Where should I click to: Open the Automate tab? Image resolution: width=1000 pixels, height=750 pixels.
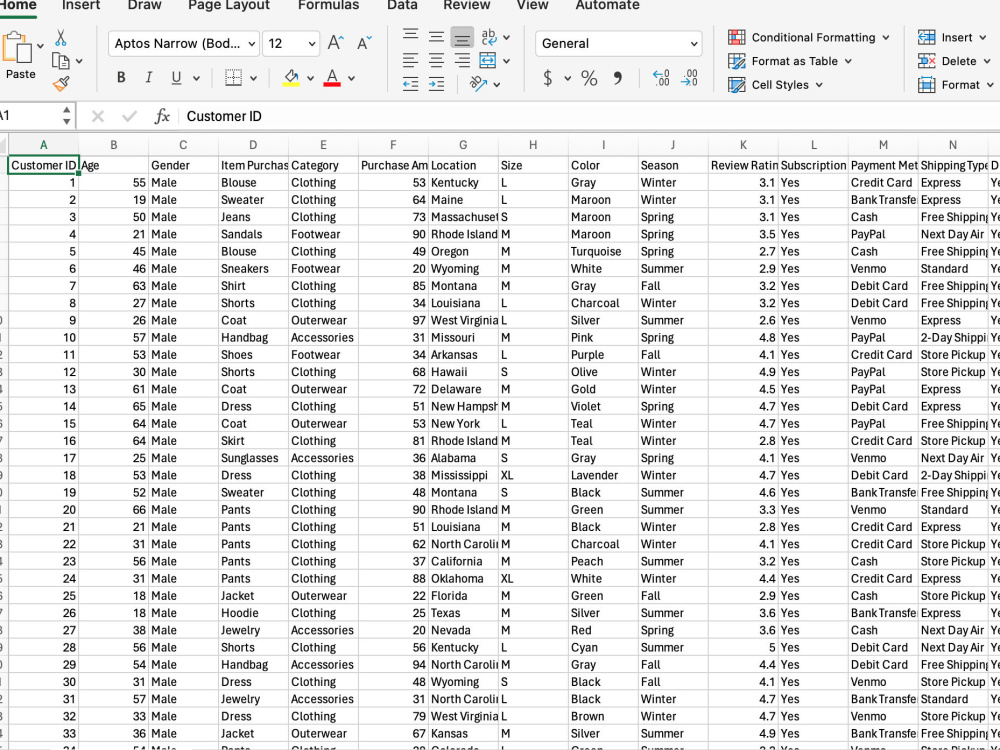[608, 5]
